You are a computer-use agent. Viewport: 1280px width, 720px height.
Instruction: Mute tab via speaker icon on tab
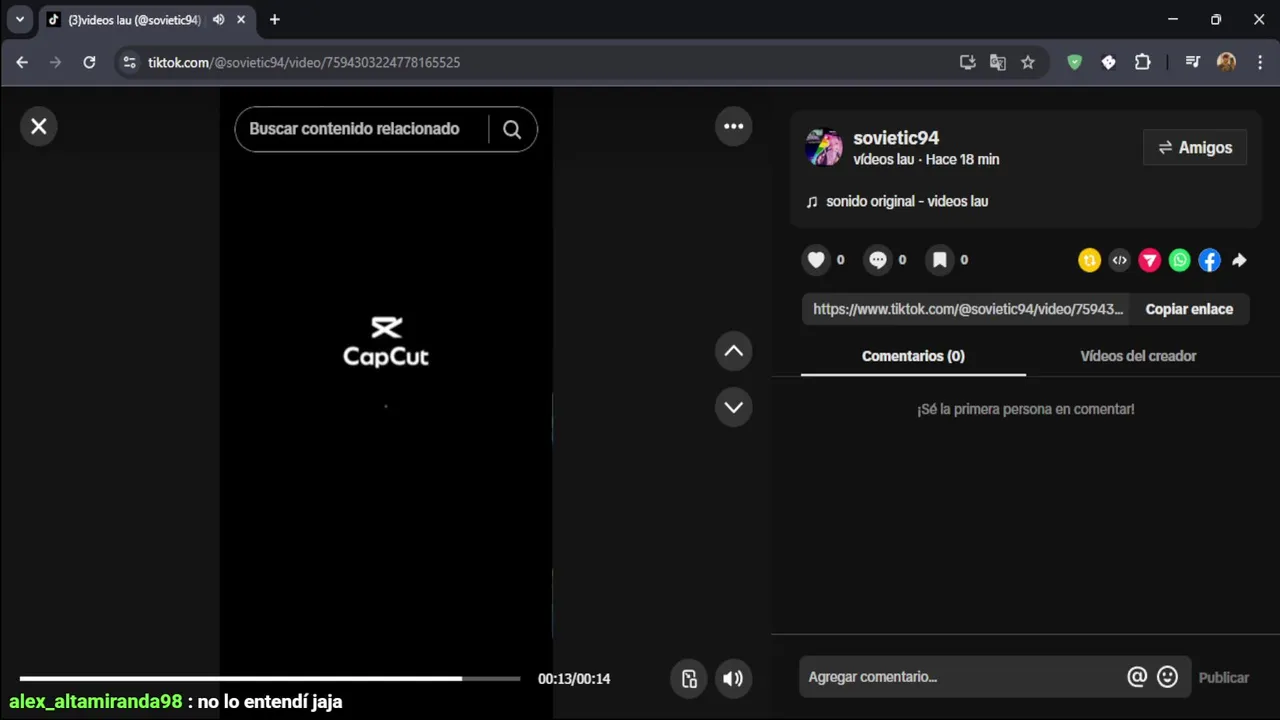pyautogui.click(x=218, y=19)
